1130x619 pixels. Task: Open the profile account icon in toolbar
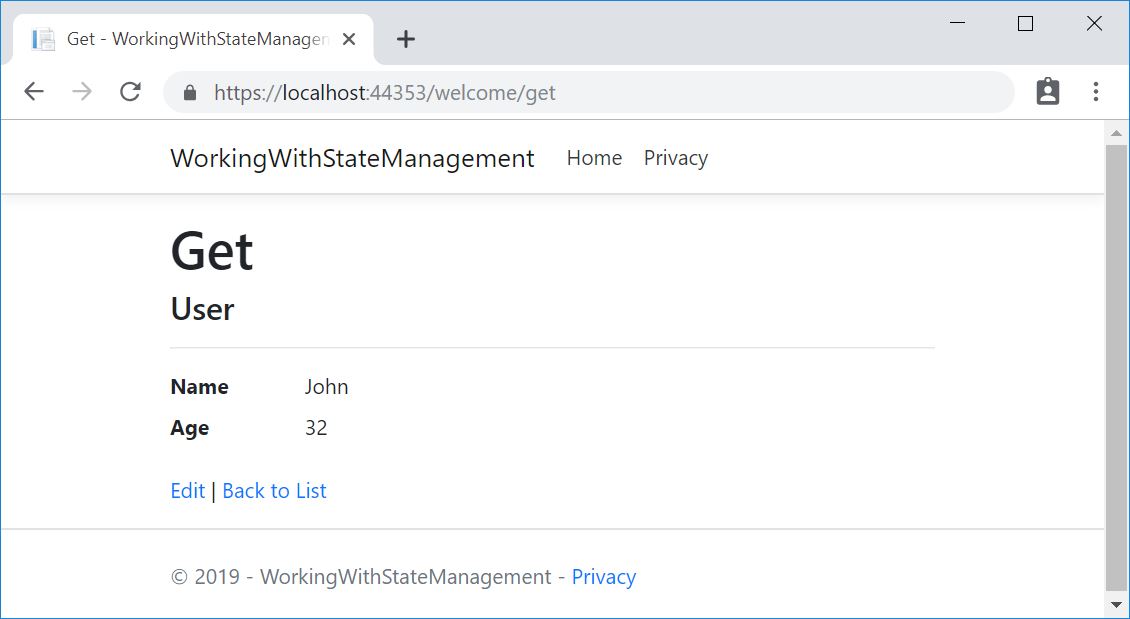coord(1047,92)
